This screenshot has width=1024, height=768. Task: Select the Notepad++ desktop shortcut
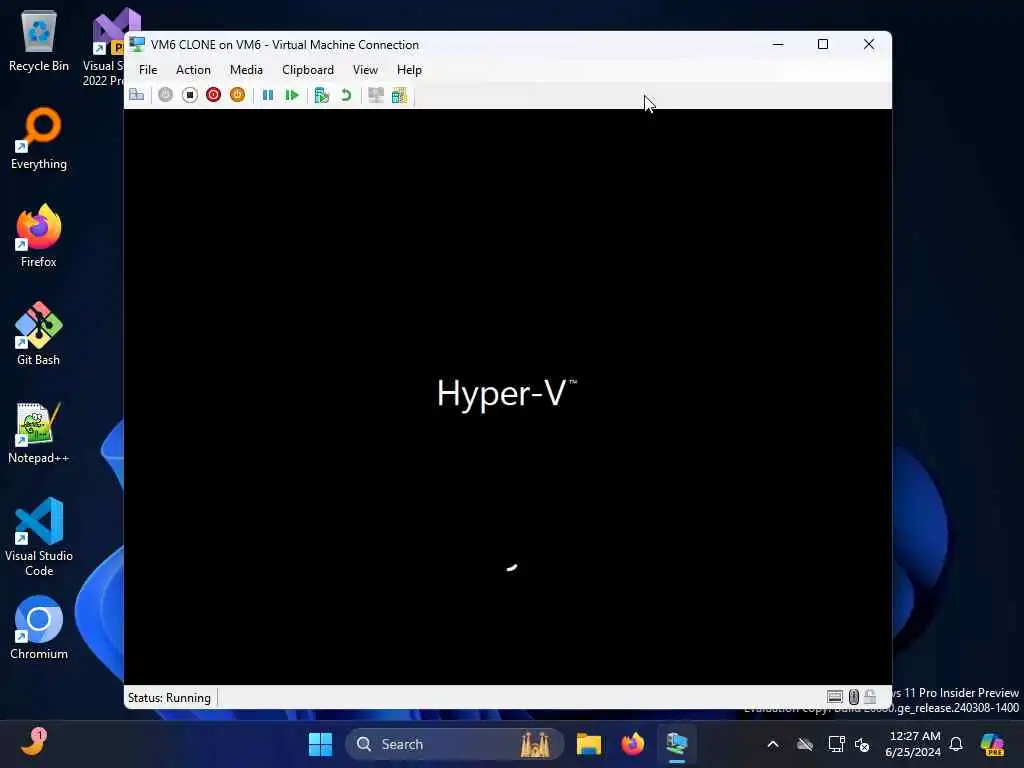pos(39,432)
